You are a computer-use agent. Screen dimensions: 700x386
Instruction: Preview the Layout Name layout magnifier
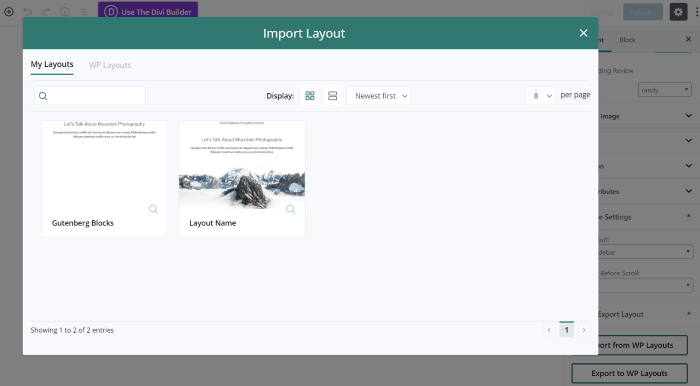[x=291, y=209]
